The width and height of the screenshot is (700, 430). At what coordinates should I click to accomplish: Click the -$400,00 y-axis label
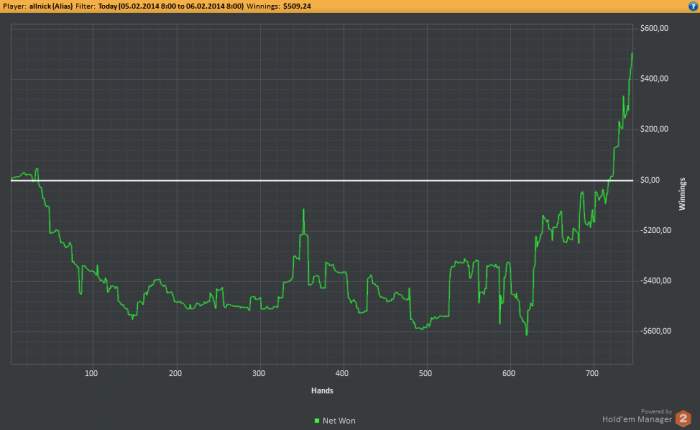[655, 281]
